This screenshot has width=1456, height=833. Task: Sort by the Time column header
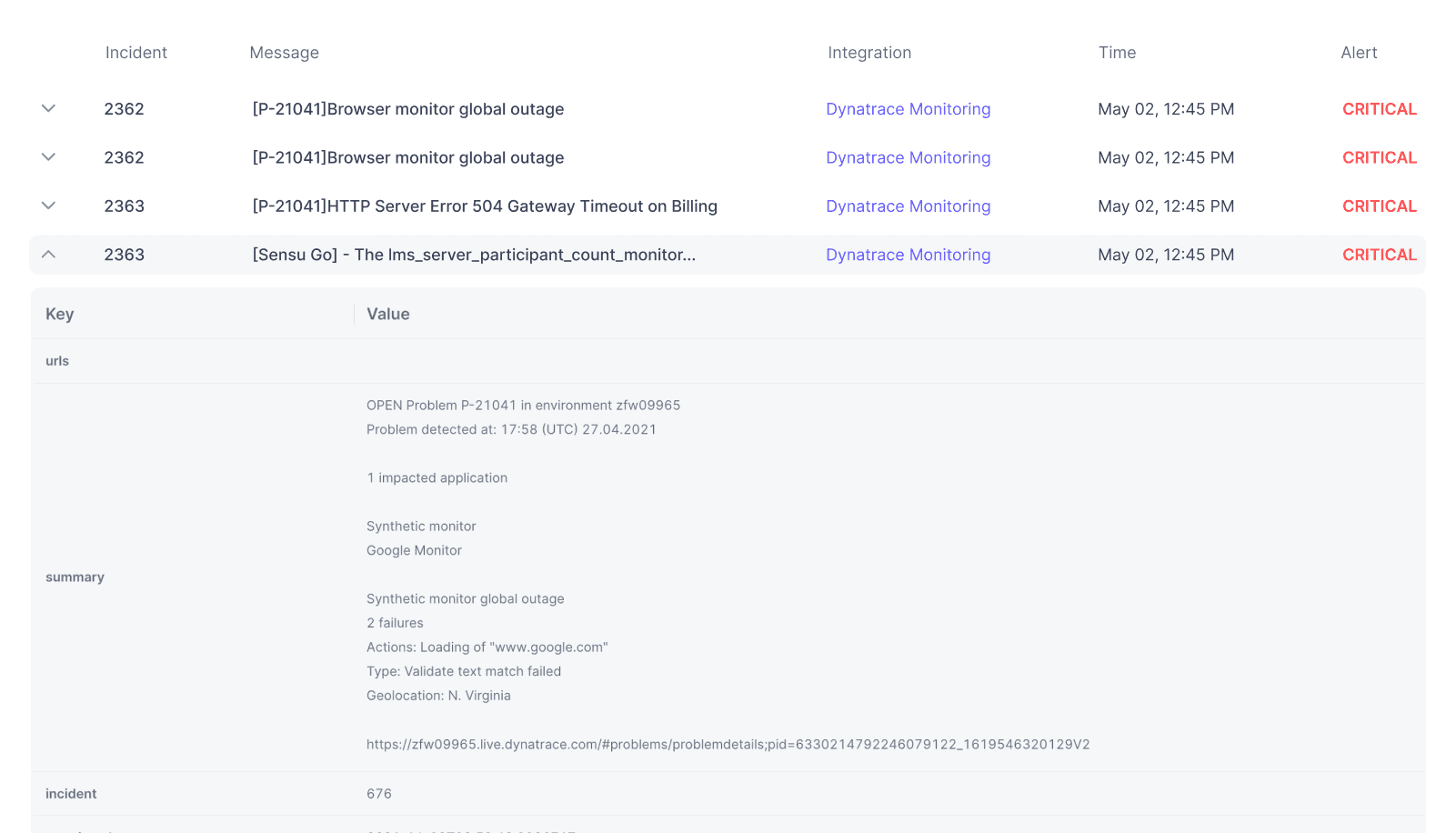(x=1117, y=52)
